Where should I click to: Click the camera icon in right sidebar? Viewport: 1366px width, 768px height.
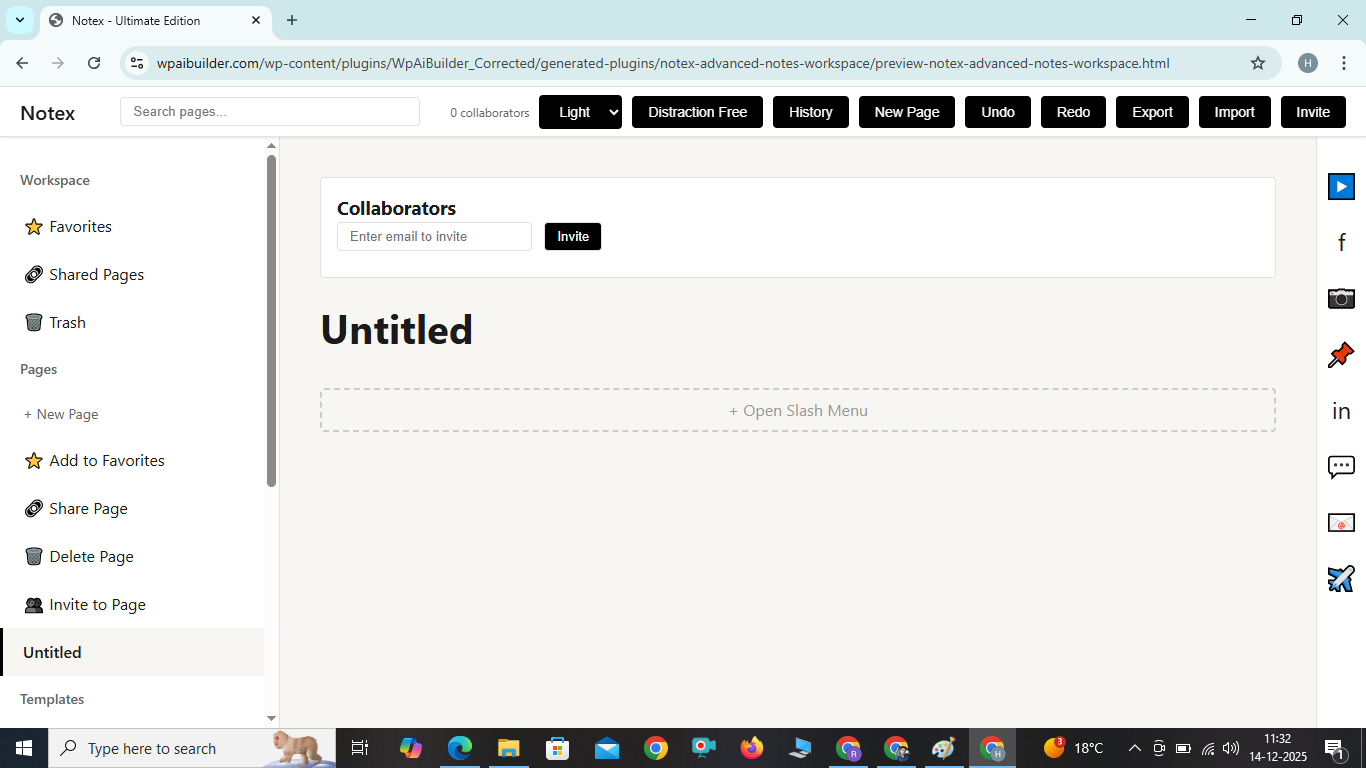[x=1341, y=298]
